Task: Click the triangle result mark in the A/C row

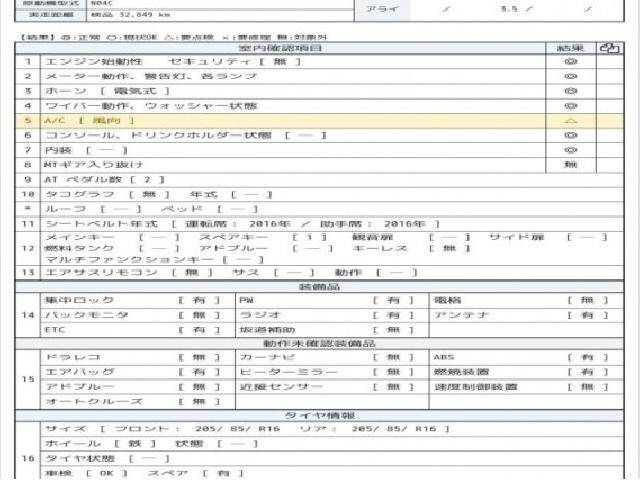Action: click(x=571, y=121)
